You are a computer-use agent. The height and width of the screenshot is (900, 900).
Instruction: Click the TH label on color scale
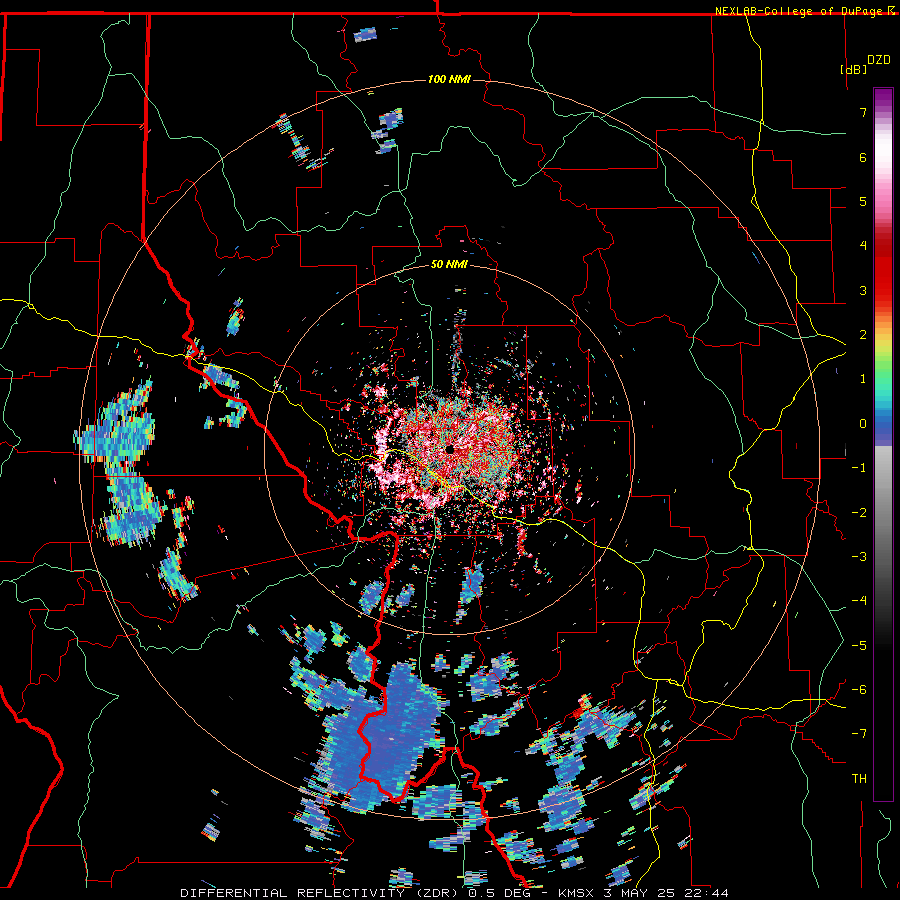tap(859, 779)
